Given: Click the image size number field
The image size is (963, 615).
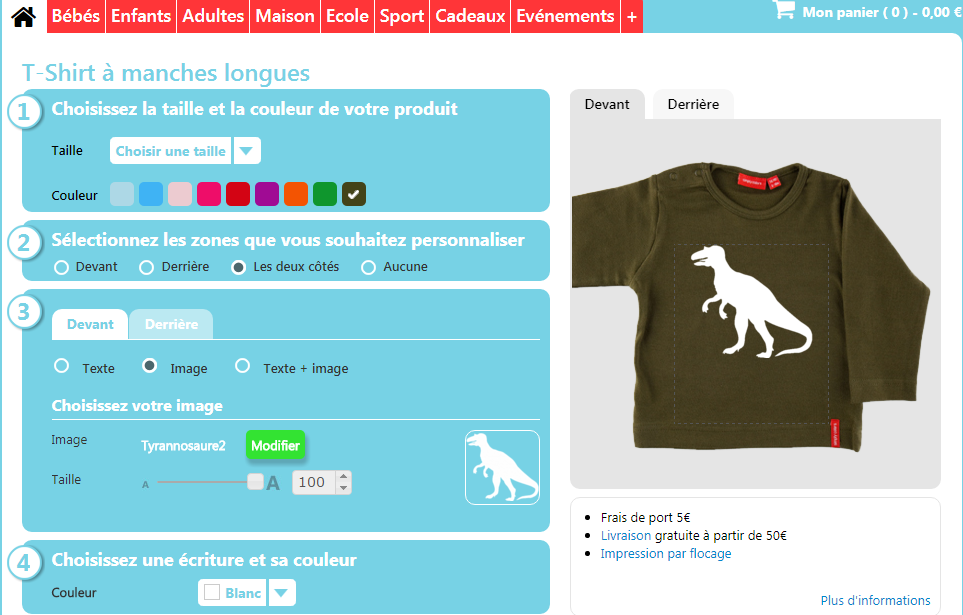Looking at the screenshot, I should click(x=314, y=482).
